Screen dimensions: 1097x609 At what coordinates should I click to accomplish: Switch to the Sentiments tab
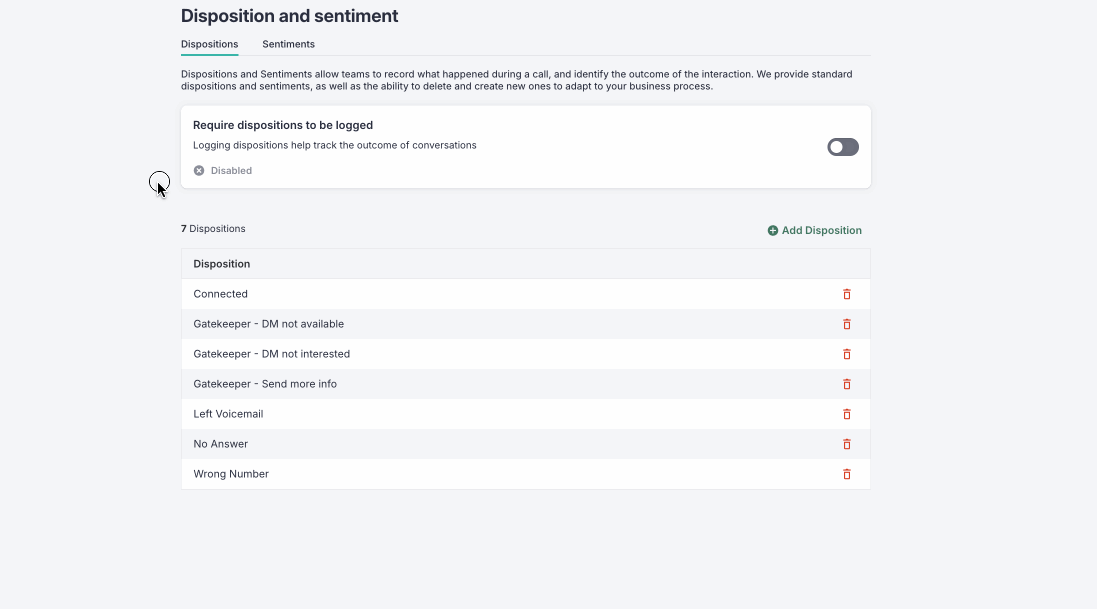(288, 44)
